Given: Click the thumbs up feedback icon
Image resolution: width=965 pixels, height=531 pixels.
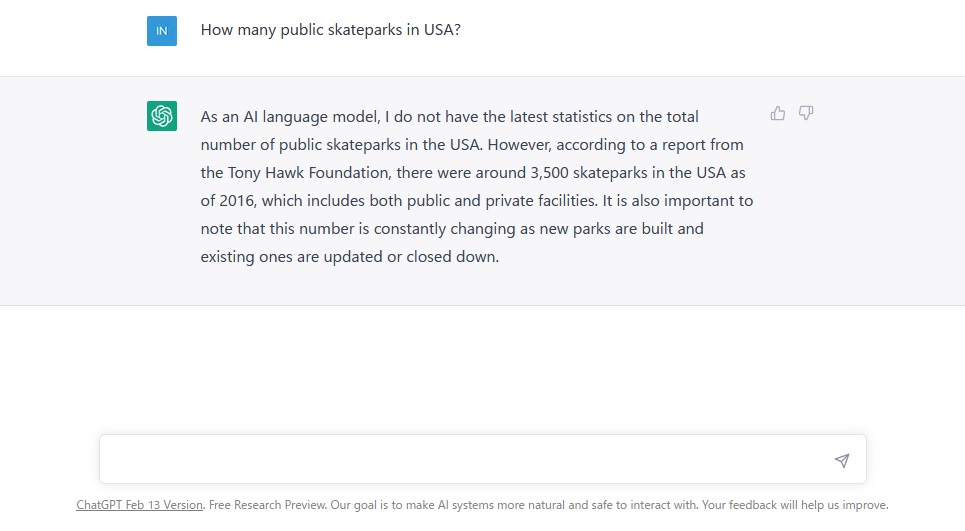Looking at the screenshot, I should [x=778, y=113].
